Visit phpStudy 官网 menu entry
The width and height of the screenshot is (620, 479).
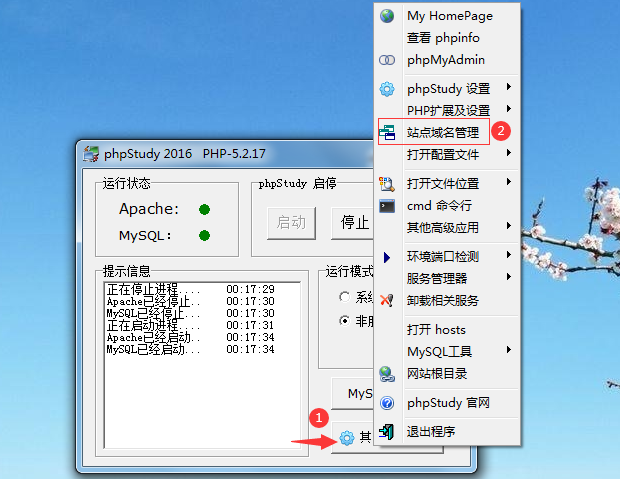tap(447, 403)
